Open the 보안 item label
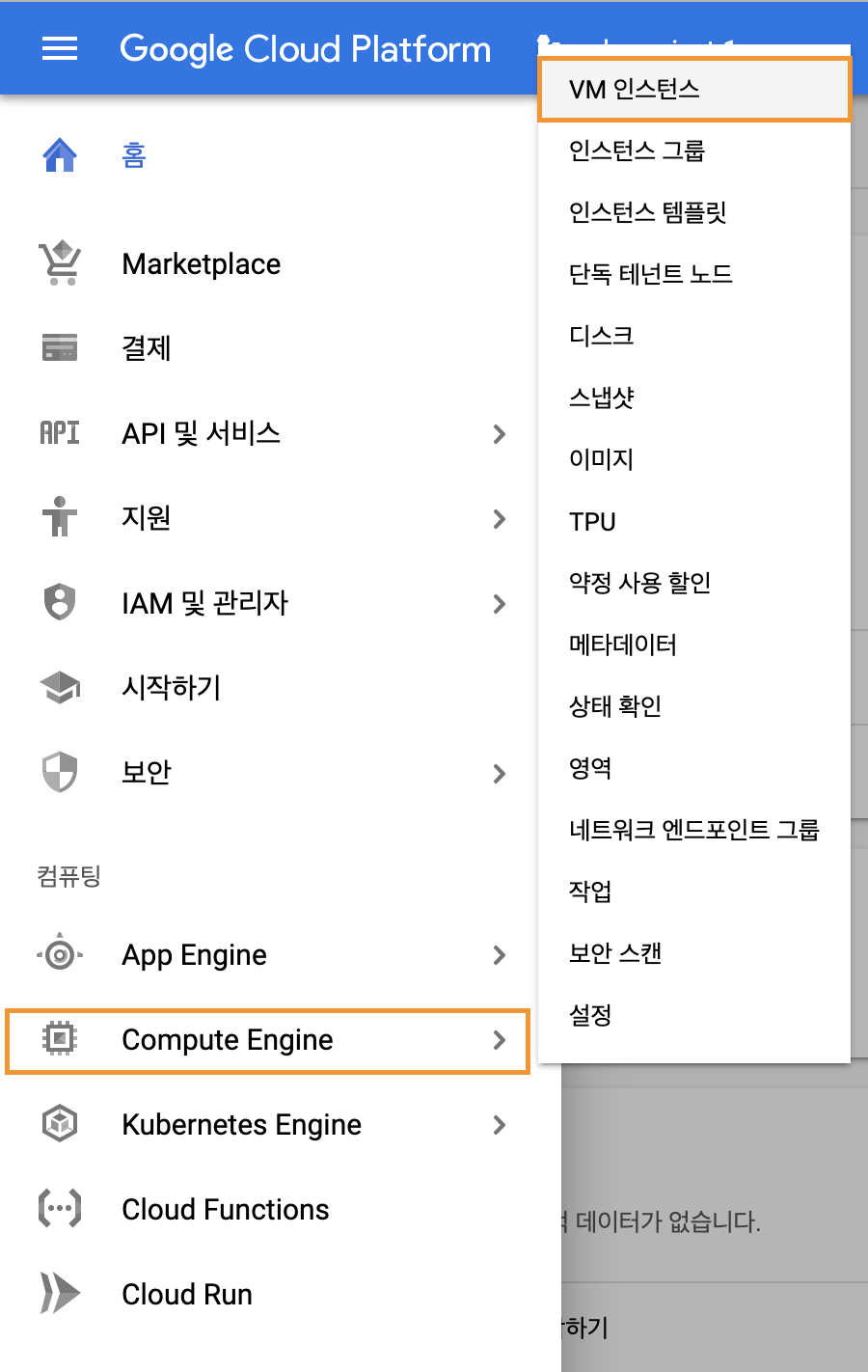This screenshot has height=1372, width=868. pyautogui.click(x=147, y=772)
